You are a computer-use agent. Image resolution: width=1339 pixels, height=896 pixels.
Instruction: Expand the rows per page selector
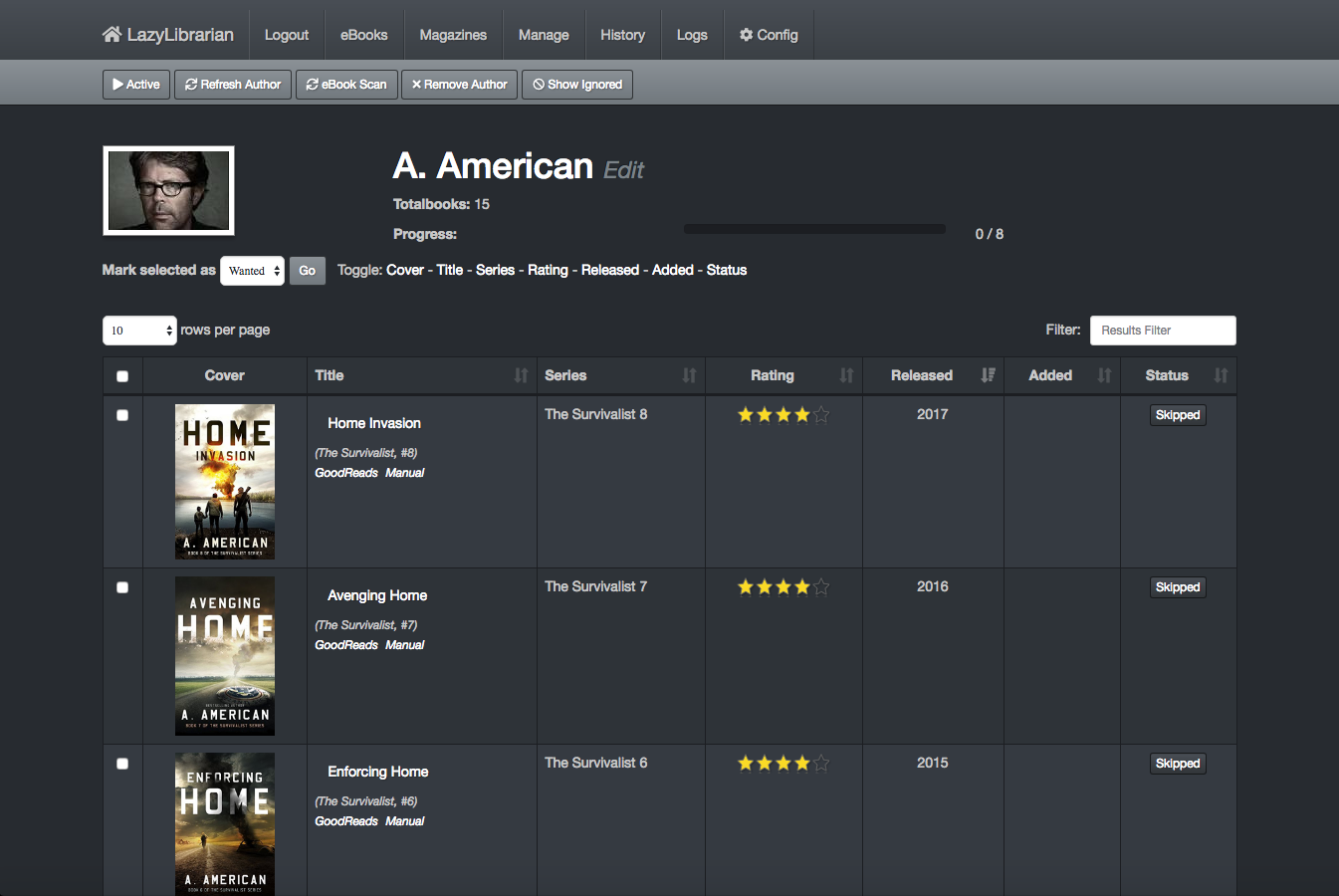139,331
